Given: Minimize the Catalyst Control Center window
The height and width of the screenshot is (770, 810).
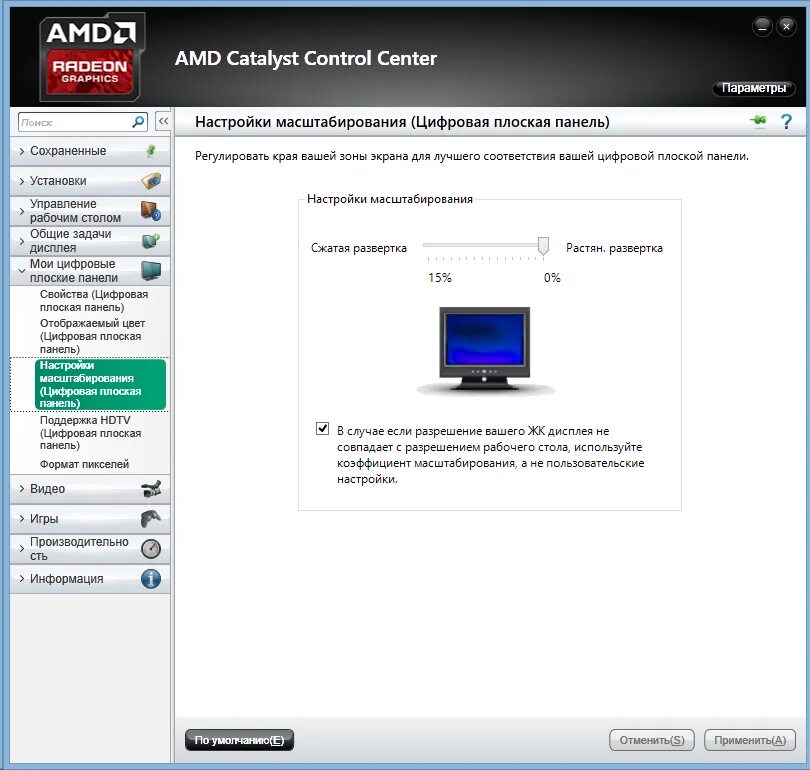Looking at the screenshot, I should (762, 26).
